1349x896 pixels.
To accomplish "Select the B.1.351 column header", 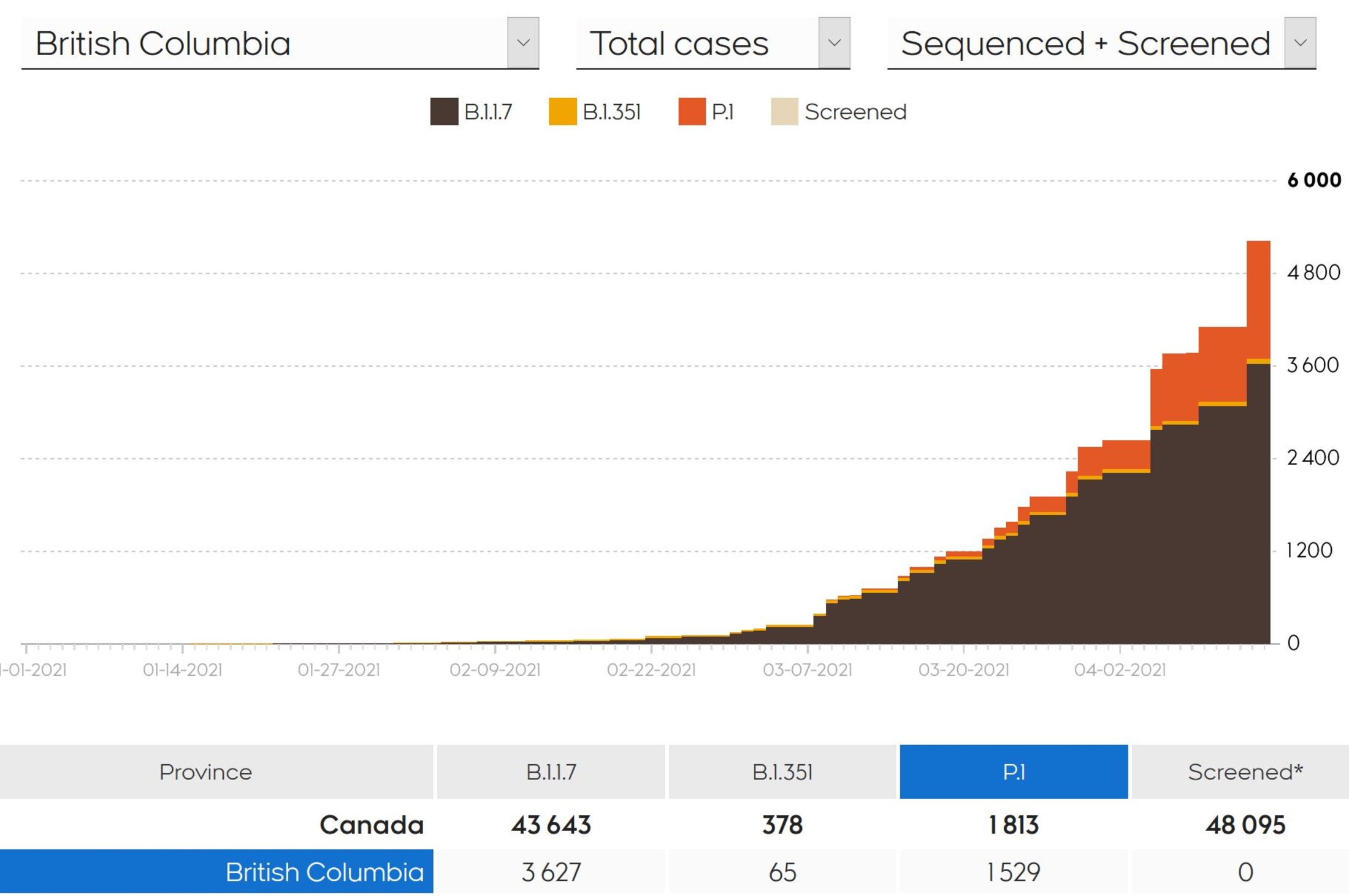I will [782, 772].
